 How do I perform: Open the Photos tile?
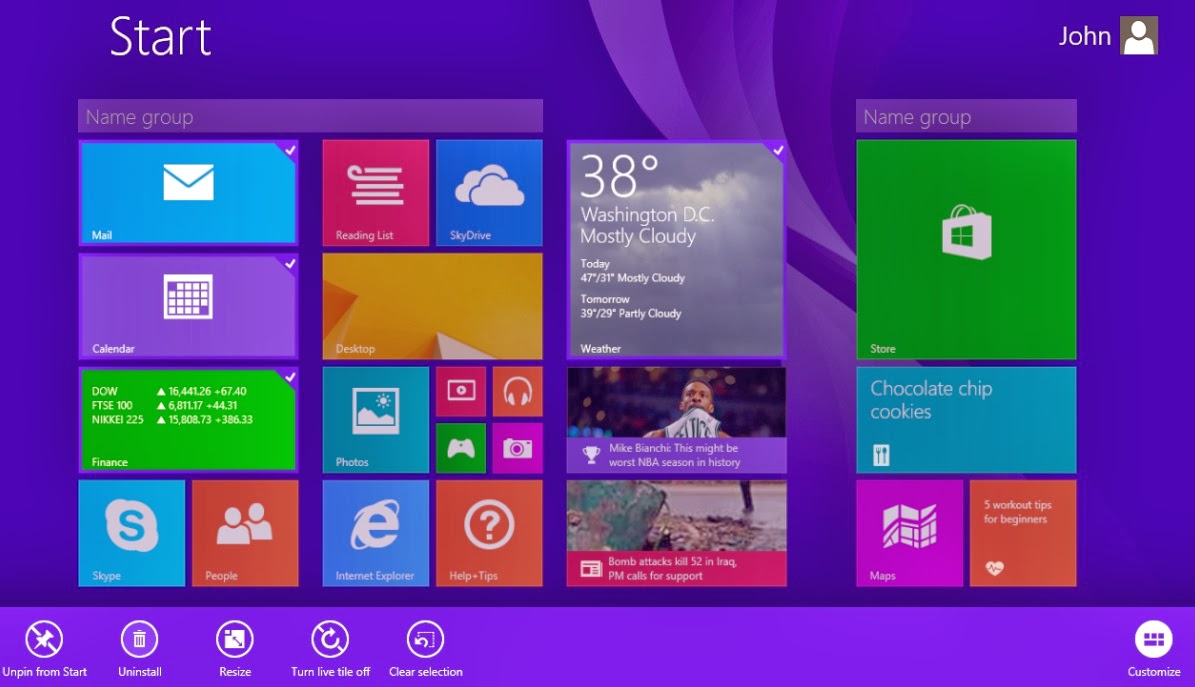click(376, 419)
